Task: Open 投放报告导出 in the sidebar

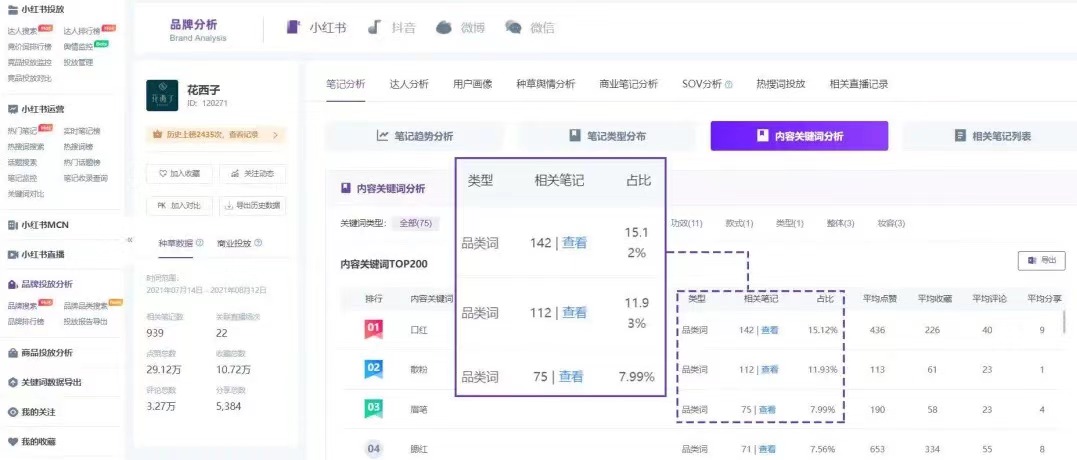Action: point(86,321)
